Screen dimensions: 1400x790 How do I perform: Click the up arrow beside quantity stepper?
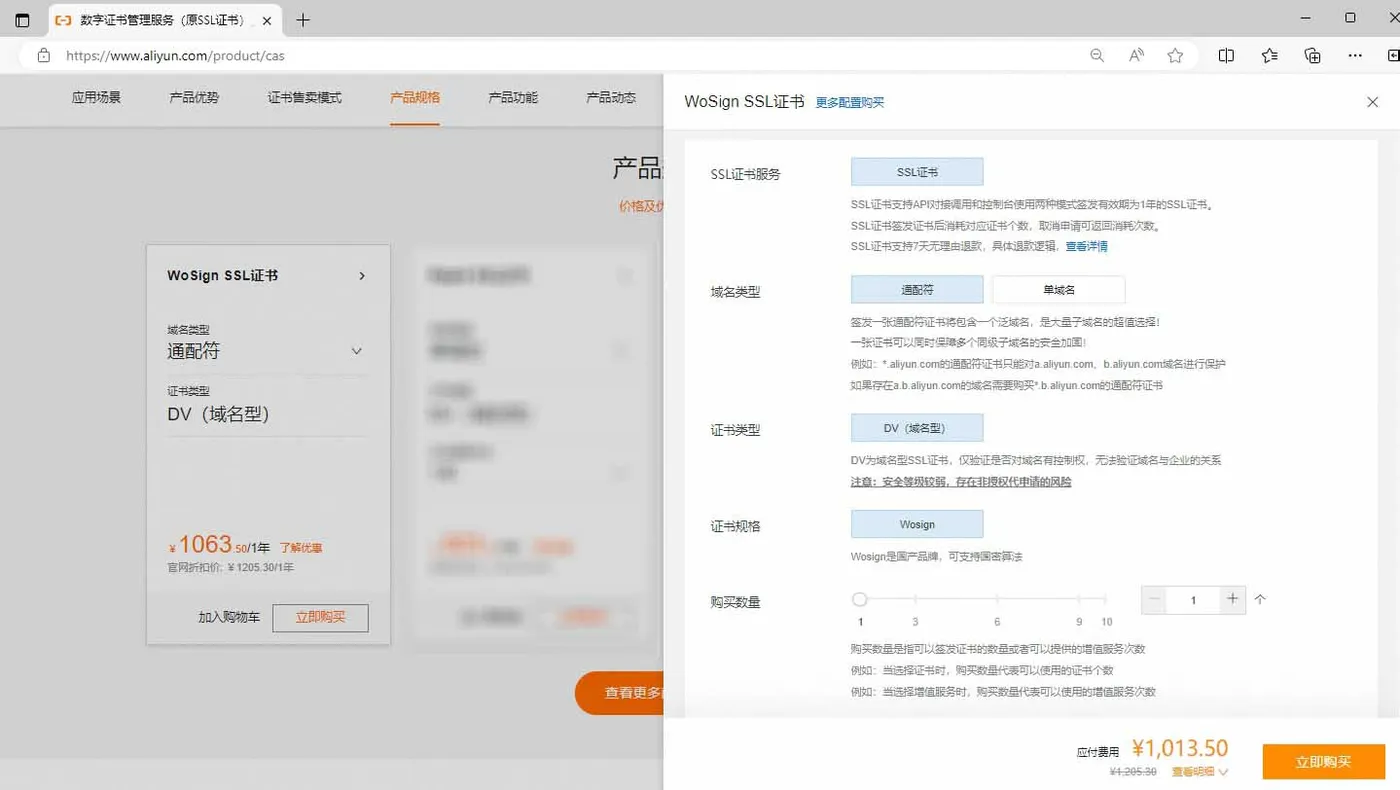pyautogui.click(x=1260, y=599)
